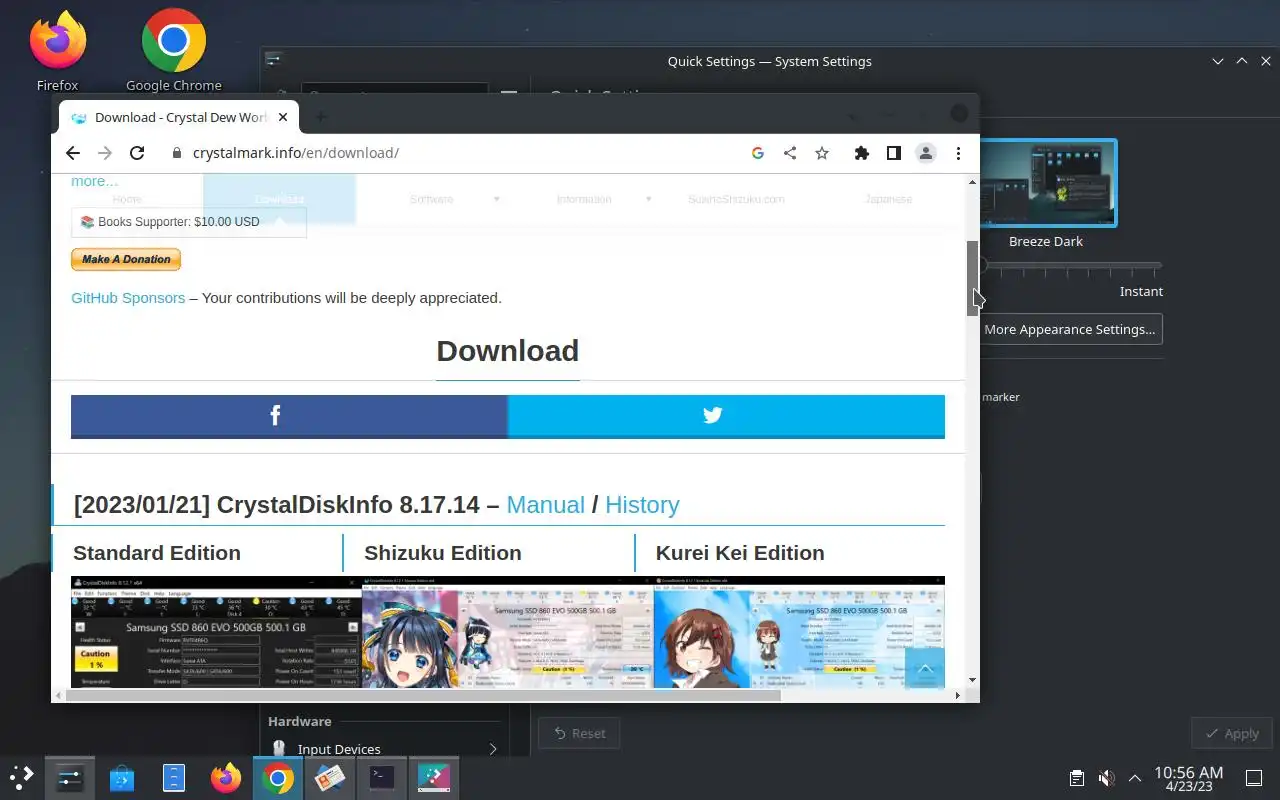Select the Download tab in Chrome
This screenshot has width=1280, height=800.
(178, 117)
